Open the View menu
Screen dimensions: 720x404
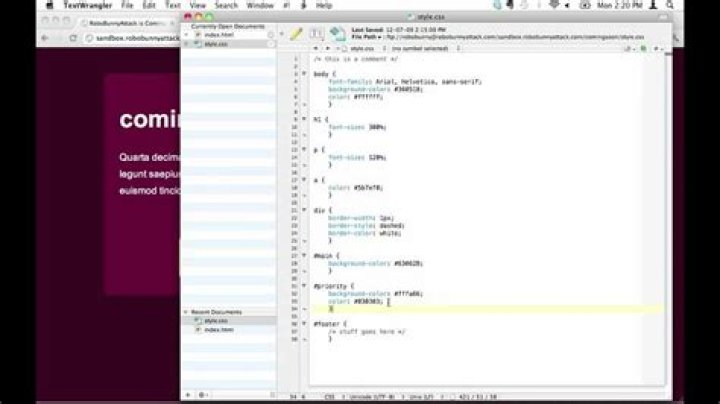coord(197,5)
